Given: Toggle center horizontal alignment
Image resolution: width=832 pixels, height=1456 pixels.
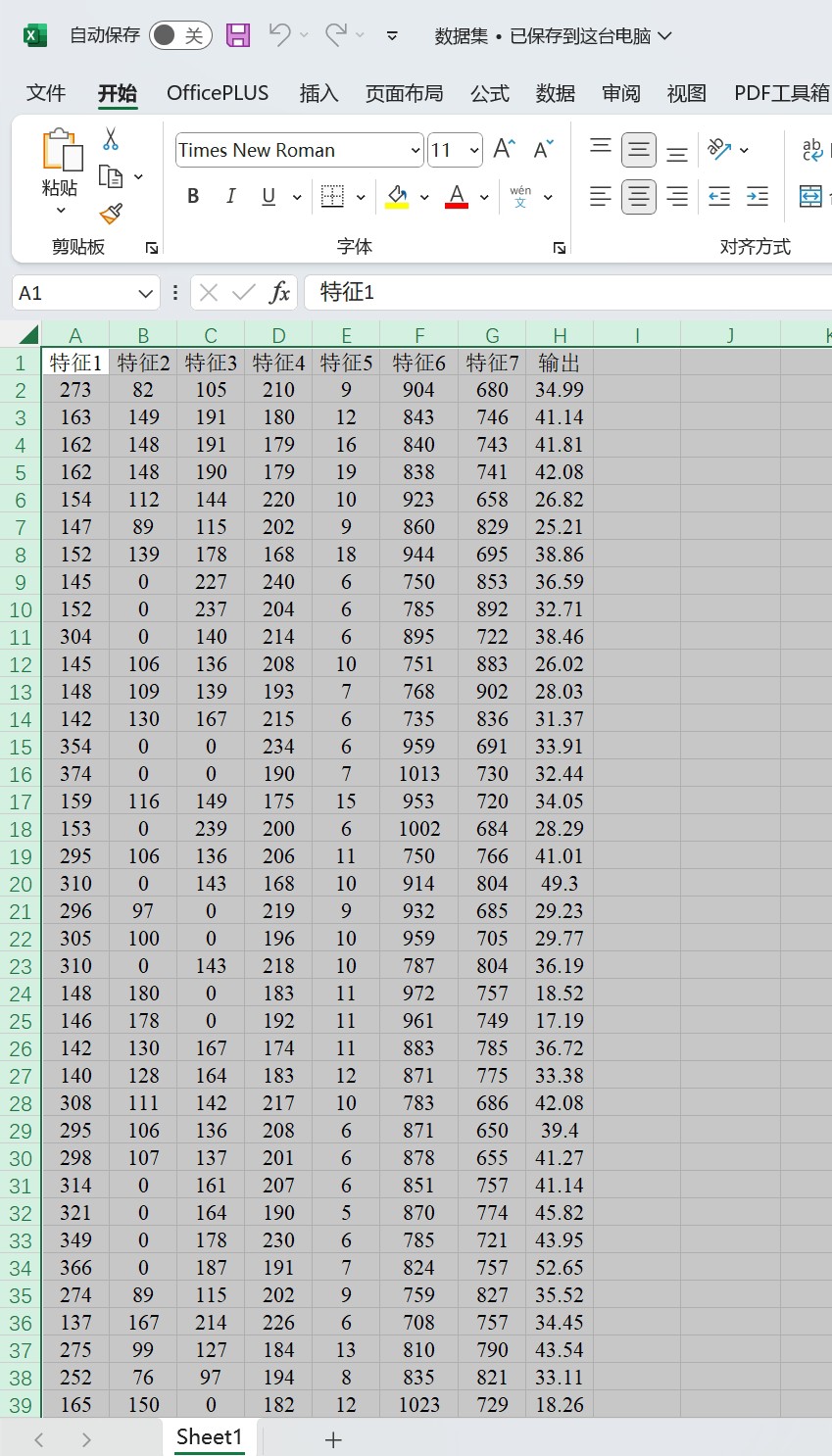Looking at the screenshot, I should 639,197.
